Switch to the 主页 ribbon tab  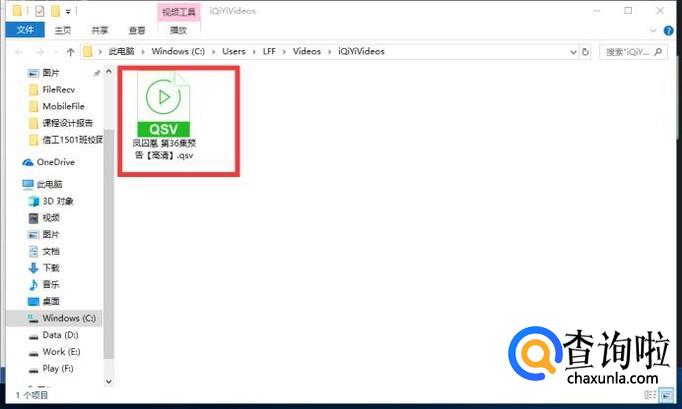[63, 30]
